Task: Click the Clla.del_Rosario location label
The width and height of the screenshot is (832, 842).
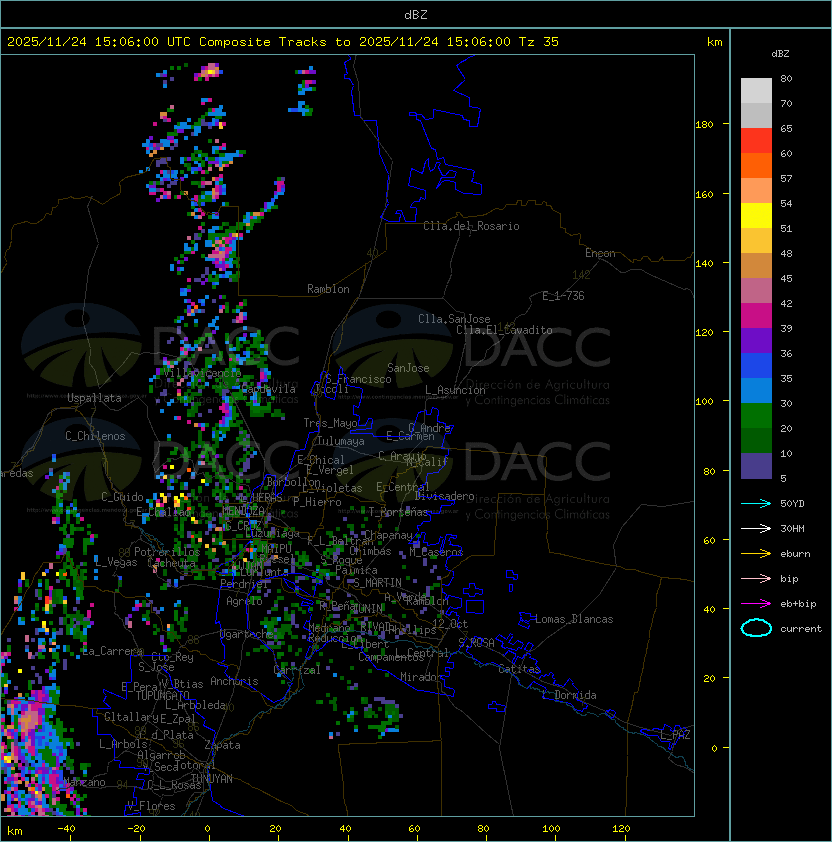Action: [471, 226]
